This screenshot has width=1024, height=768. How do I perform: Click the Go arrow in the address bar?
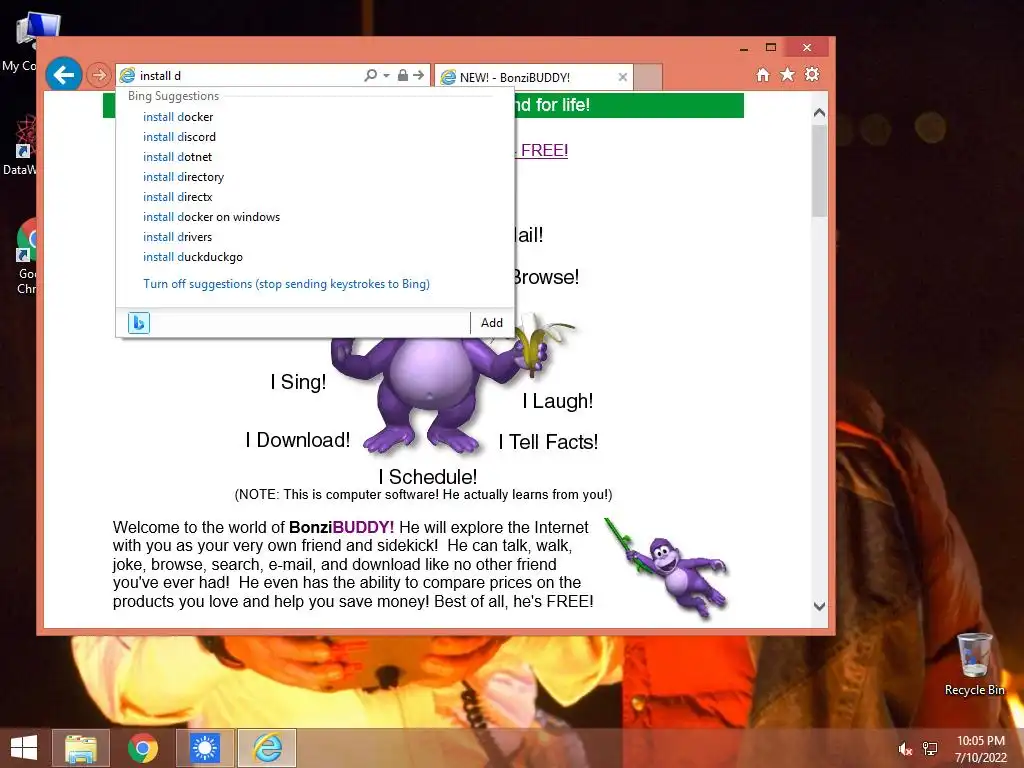click(419, 75)
